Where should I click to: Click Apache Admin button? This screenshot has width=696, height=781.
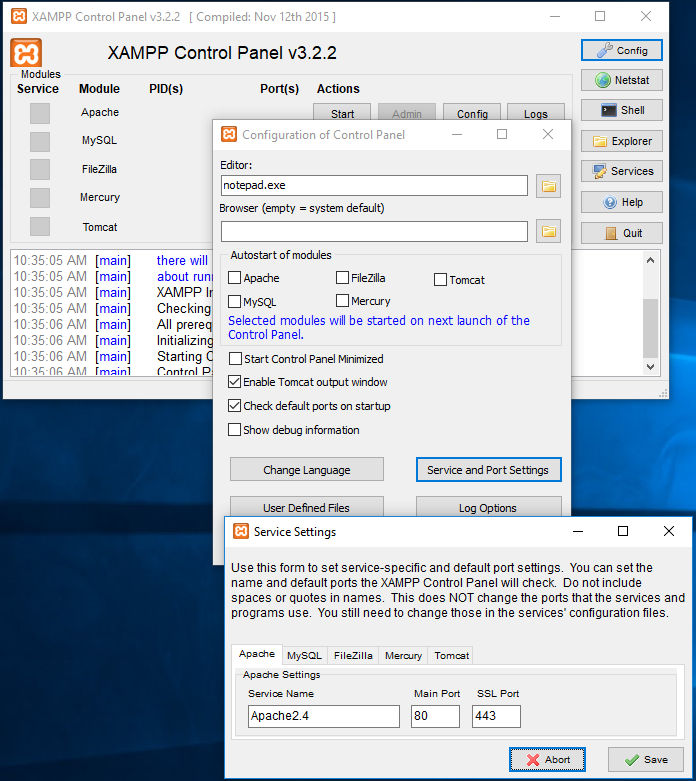pos(407,113)
